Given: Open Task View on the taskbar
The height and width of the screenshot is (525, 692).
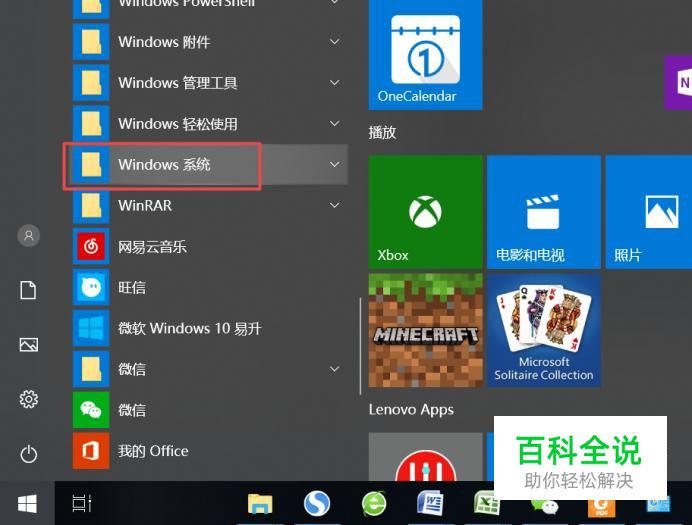Looking at the screenshot, I should point(82,503).
